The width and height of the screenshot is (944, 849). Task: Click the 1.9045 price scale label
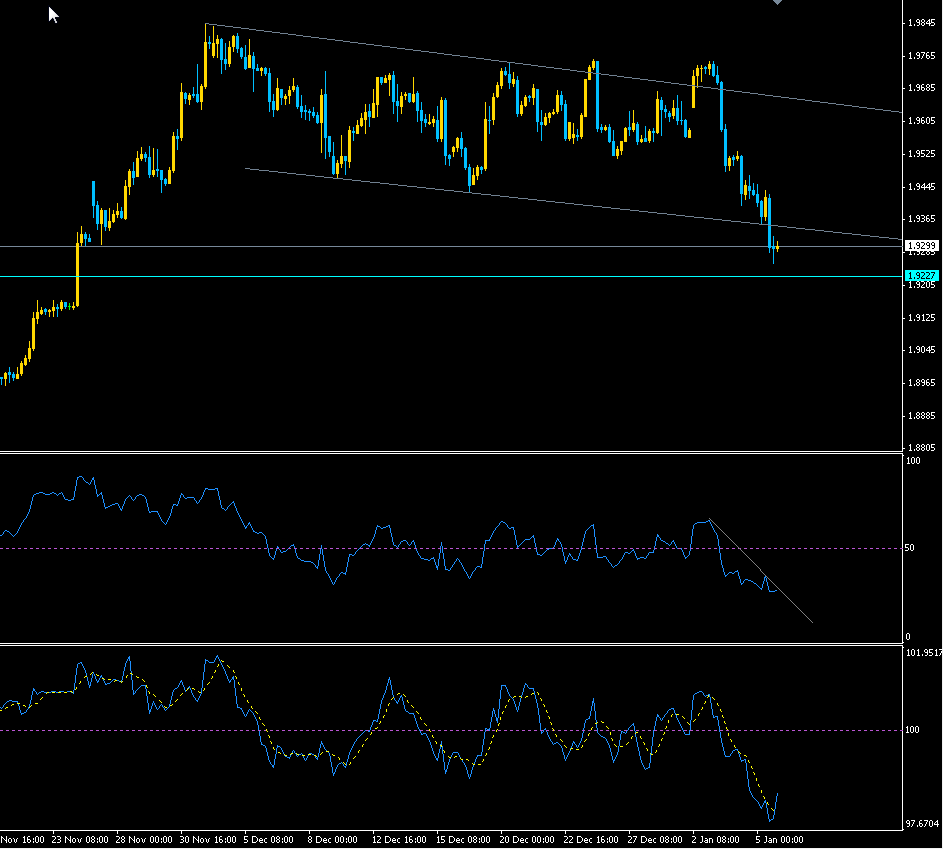(921, 350)
